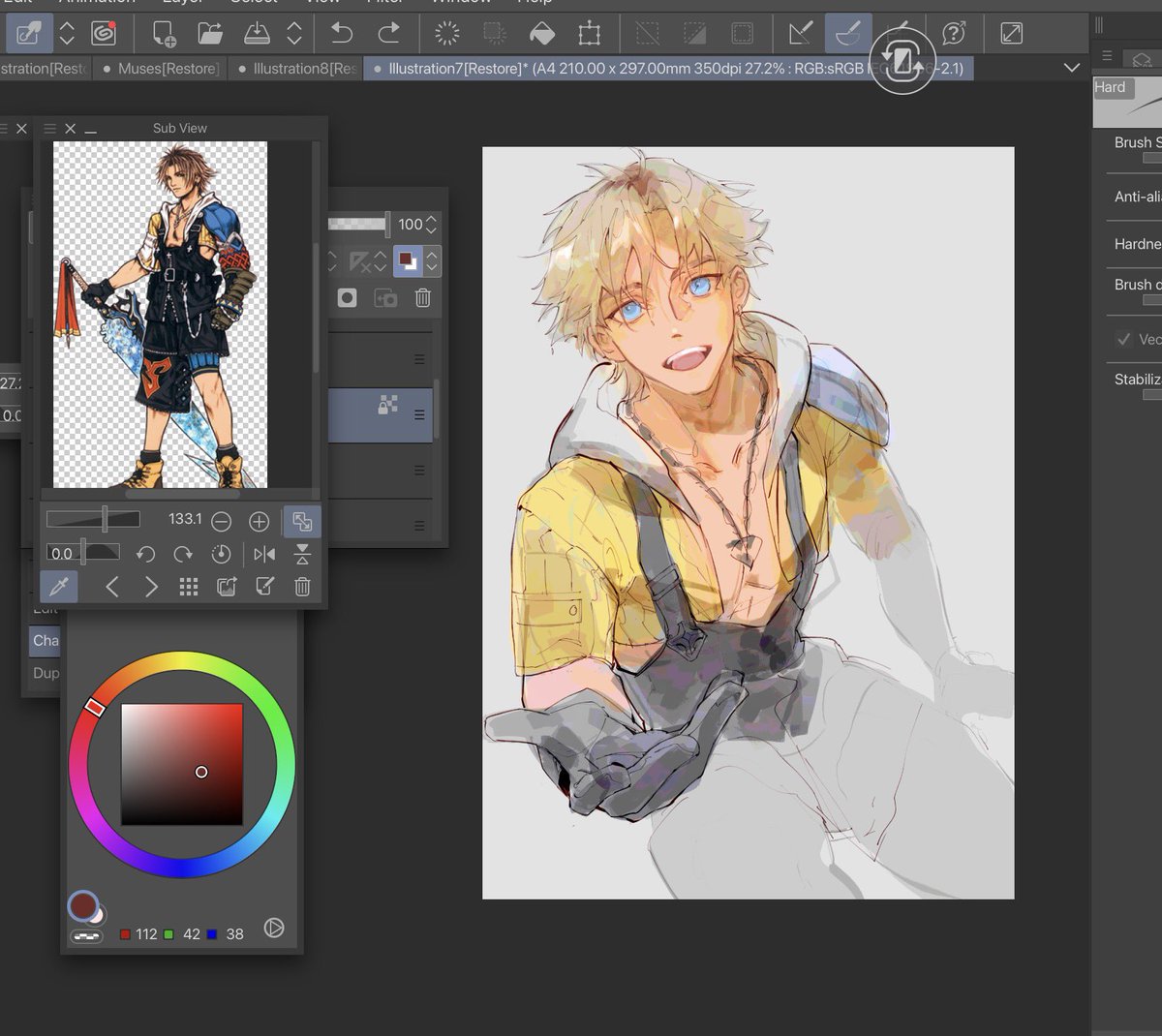Screen dimensions: 1162x1036
Task: Pick a shade in the color wheel square
Action: (182, 764)
